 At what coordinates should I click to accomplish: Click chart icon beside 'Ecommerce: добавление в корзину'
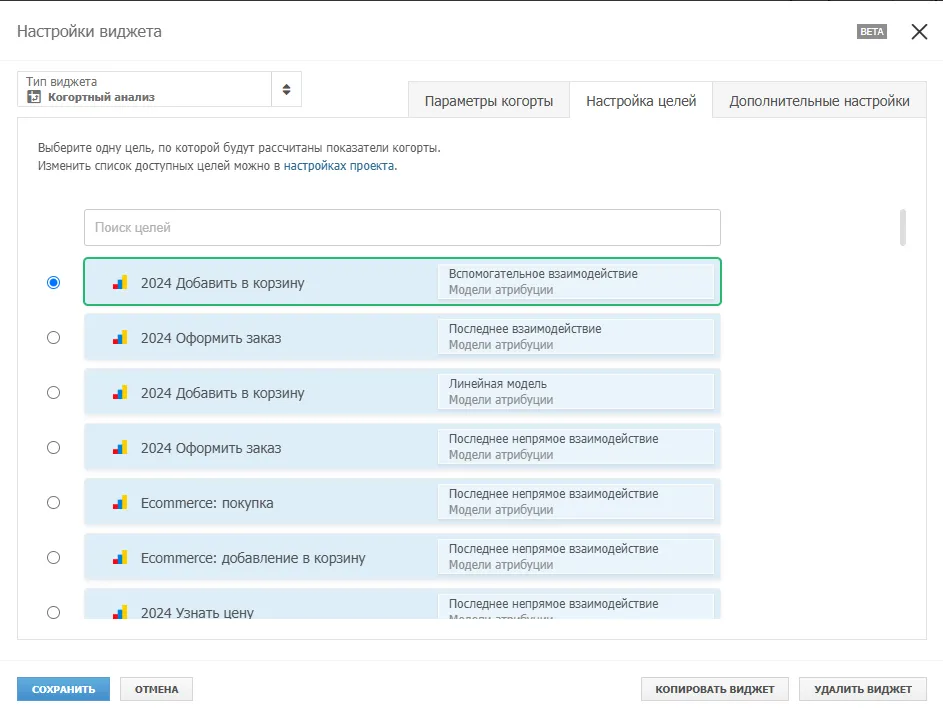(x=120, y=558)
